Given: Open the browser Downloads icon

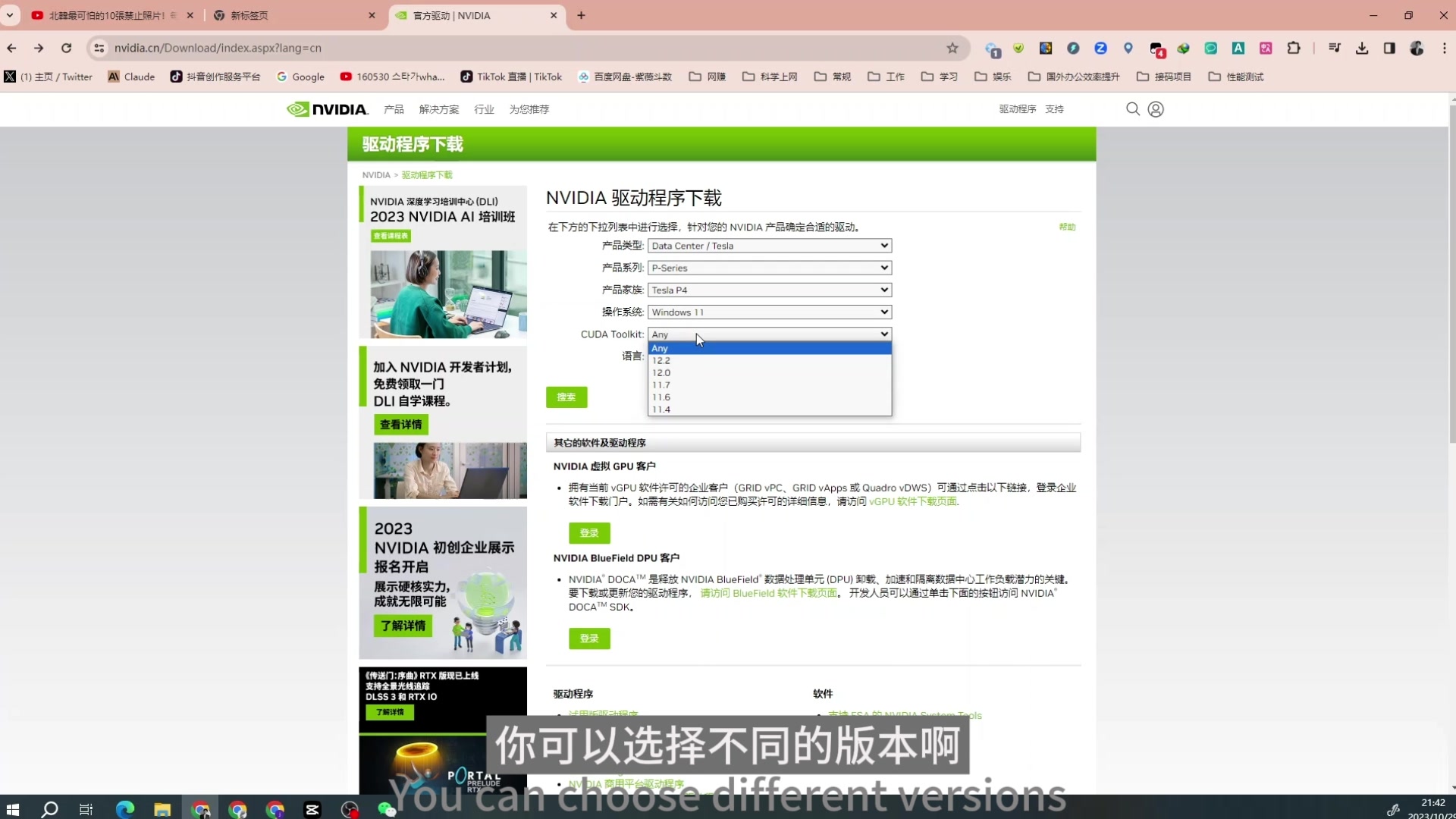Looking at the screenshot, I should click(x=1362, y=48).
